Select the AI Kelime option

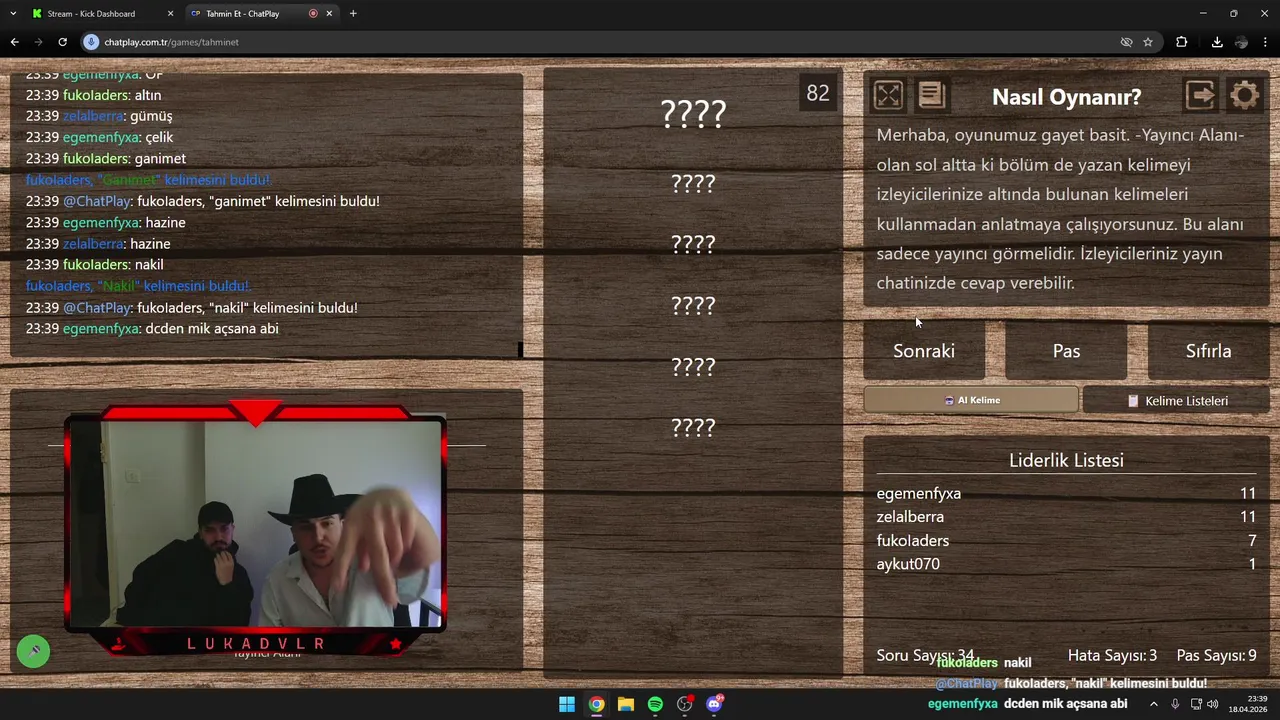tap(971, 400)
